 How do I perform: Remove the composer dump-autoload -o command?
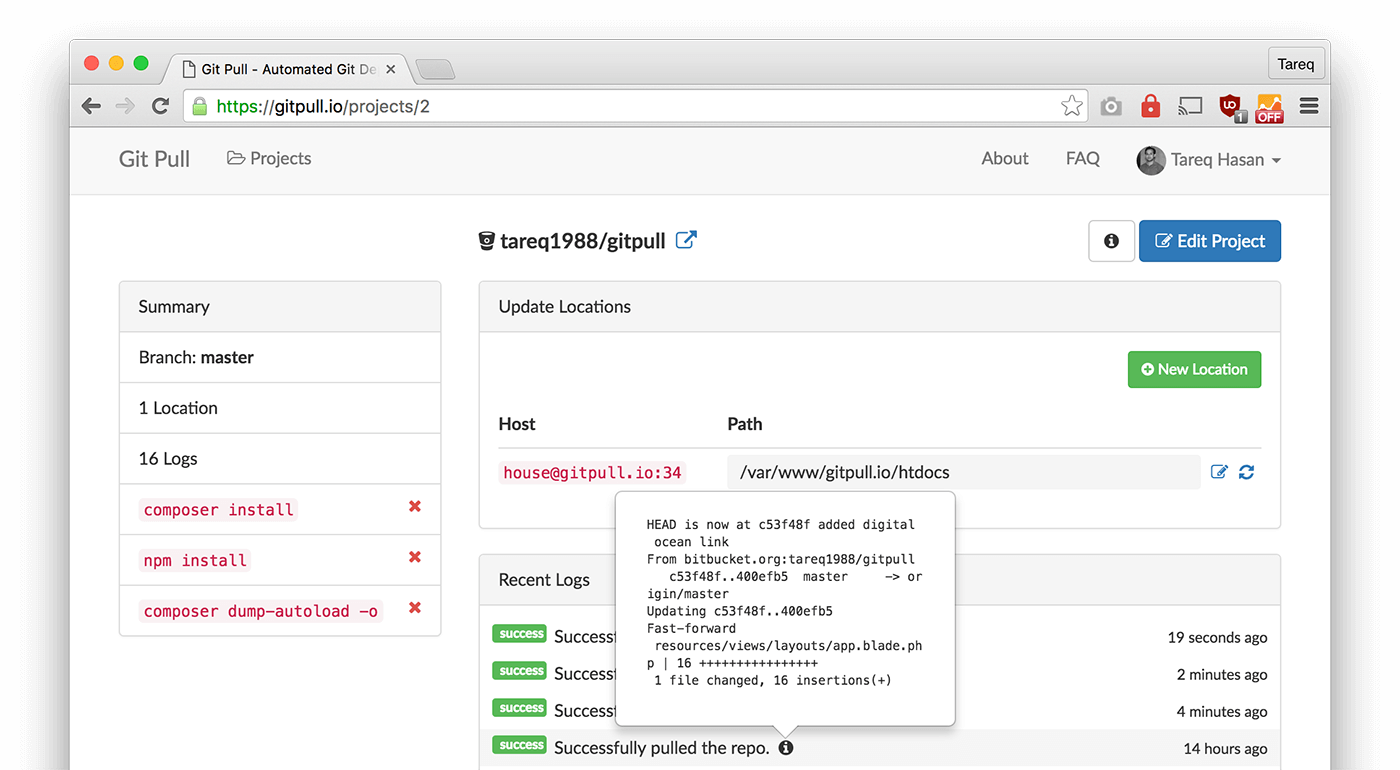tap(414, 609)
